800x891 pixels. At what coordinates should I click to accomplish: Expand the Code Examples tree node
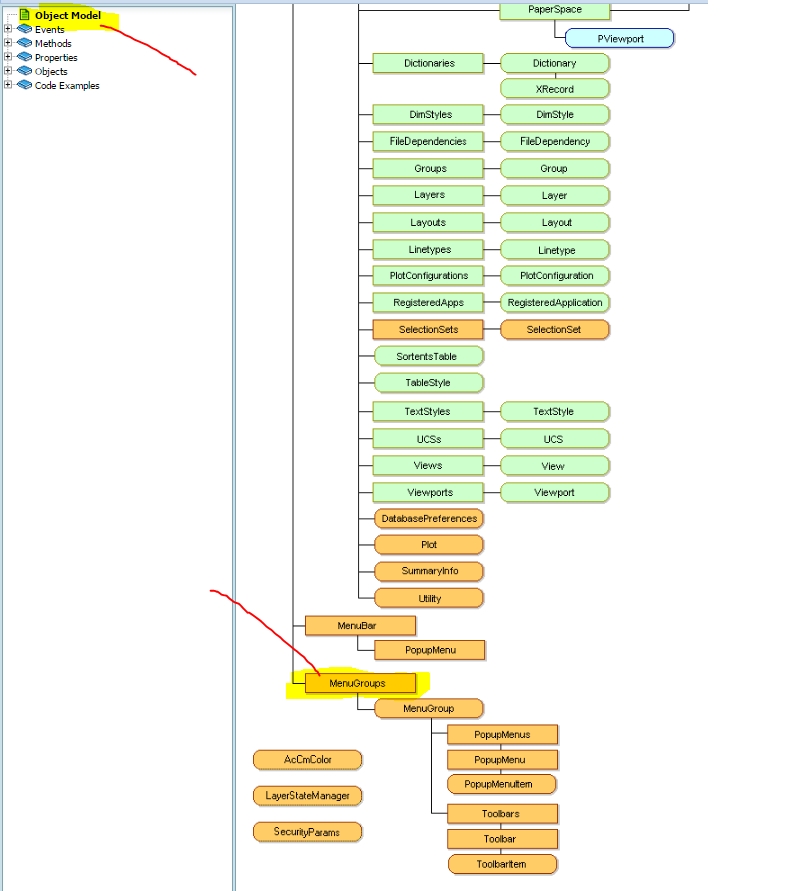click(x=8, y=85)
